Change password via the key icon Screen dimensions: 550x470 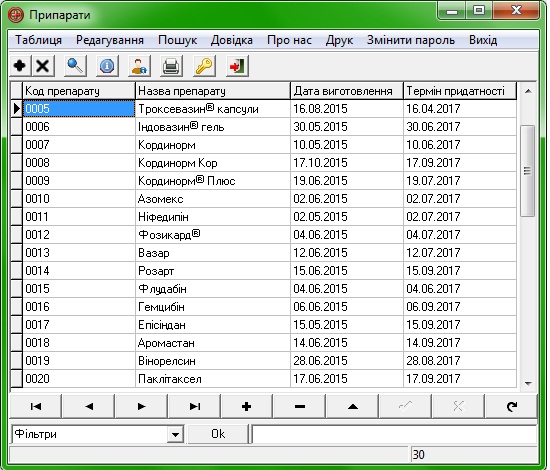click(204, 66)
